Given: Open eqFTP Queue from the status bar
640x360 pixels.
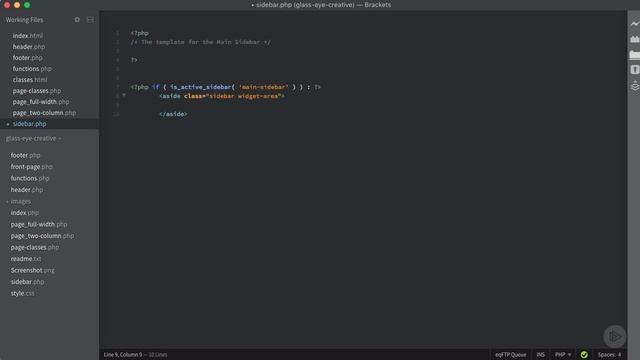Looking at the screenshot, I should pos(511,355).
